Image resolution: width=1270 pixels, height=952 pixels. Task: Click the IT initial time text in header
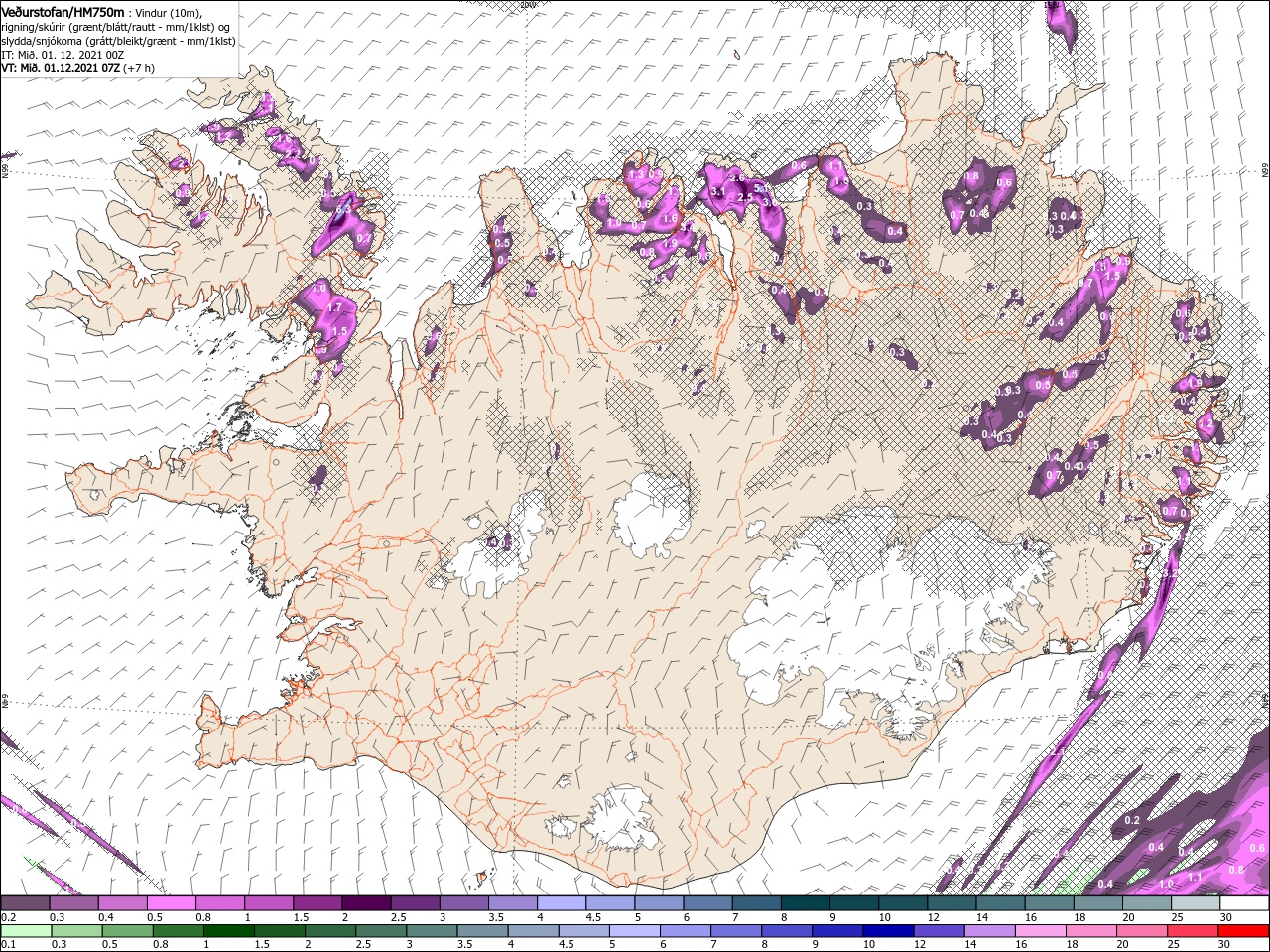click(x=61, y=54)
